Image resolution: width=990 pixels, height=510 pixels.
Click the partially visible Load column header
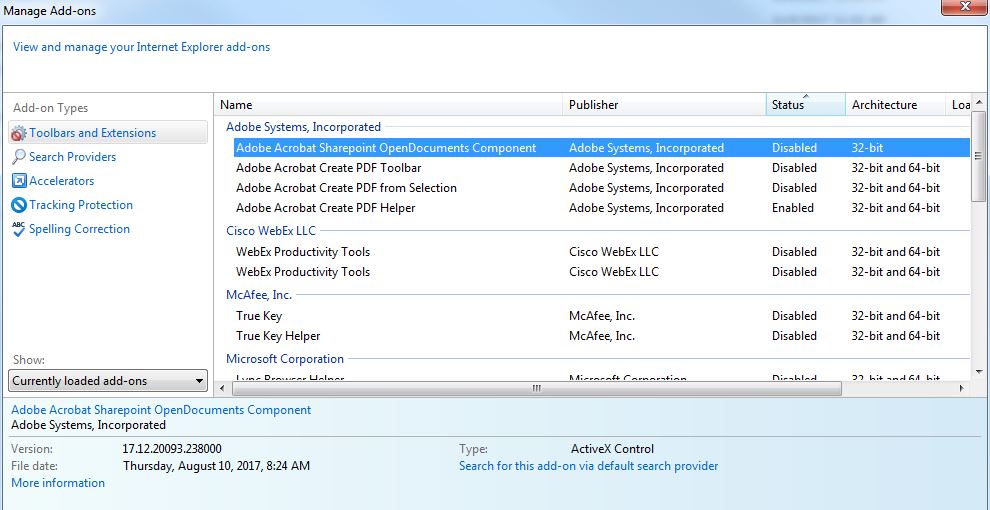click(959, 105)
